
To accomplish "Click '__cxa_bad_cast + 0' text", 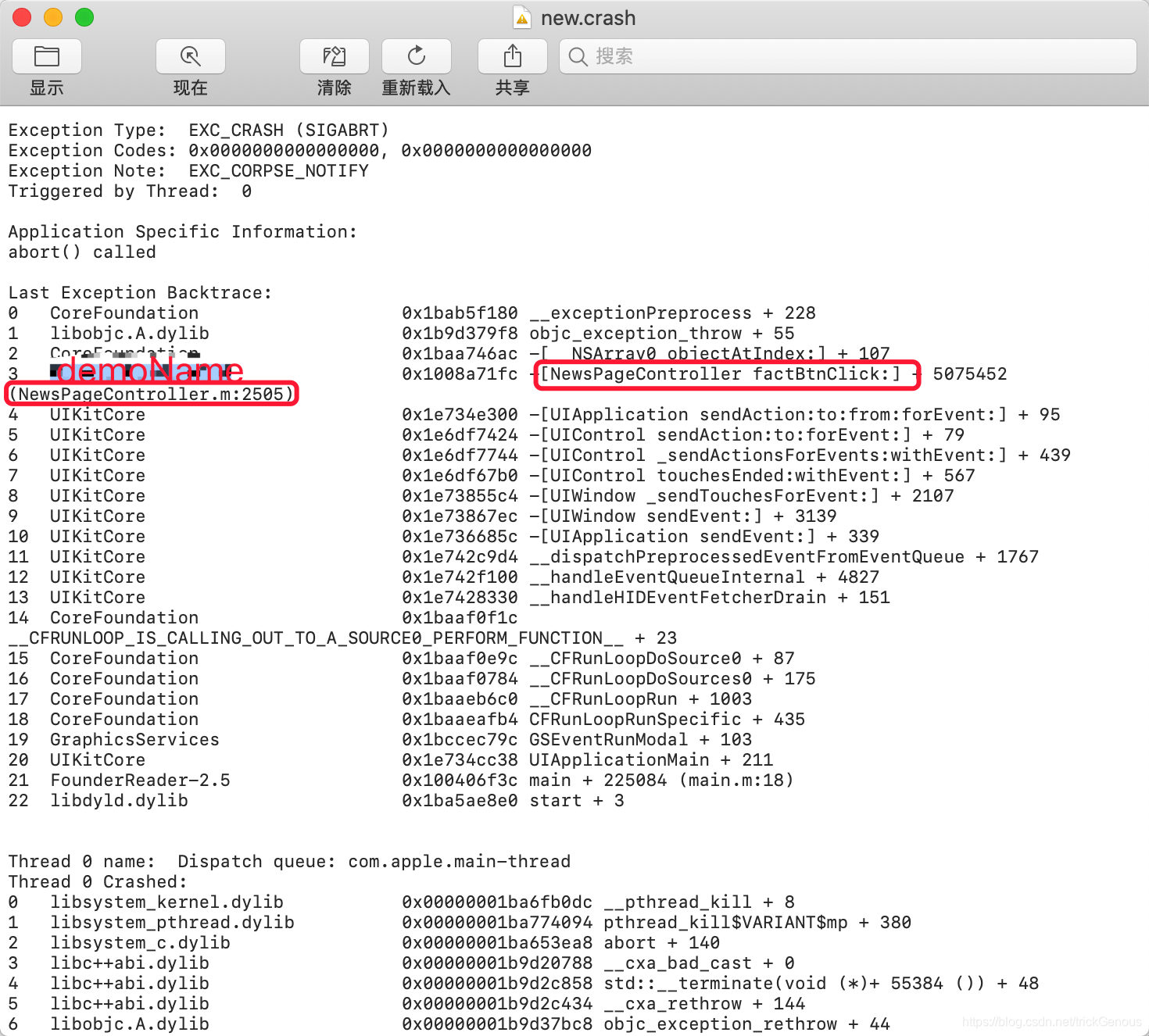I will [x=700, y=963].
